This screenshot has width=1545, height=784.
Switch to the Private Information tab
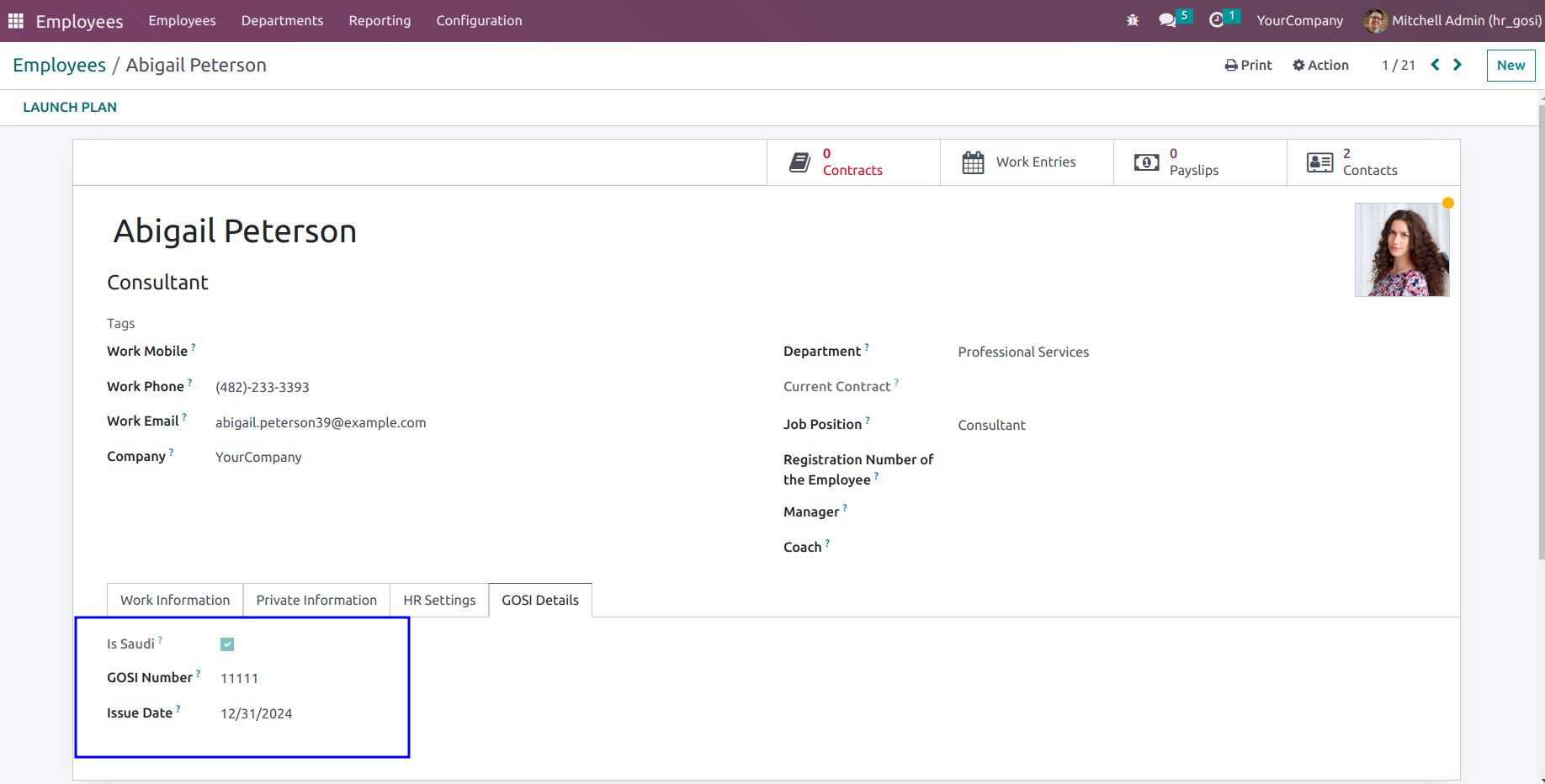316,600
